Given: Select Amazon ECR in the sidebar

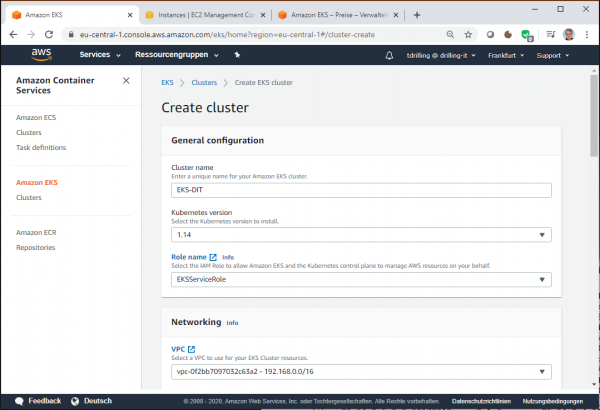Looking at the screenshot, I should [36, 232].
